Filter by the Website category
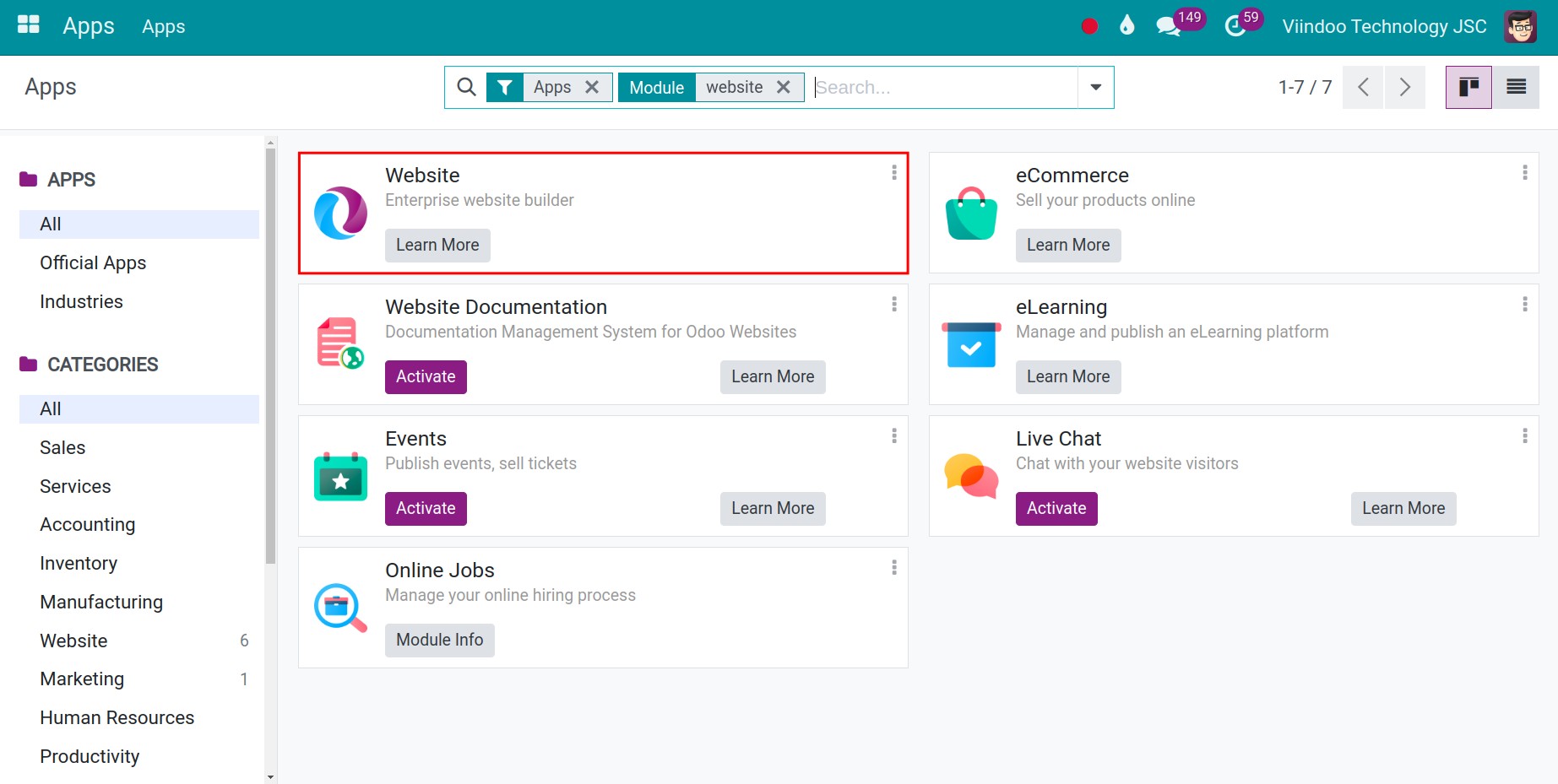 point(139,641)
